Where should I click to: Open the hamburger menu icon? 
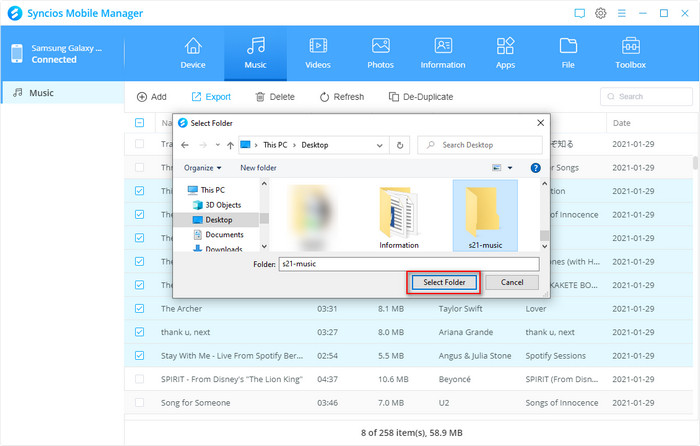pyautogui.click(x=621, y=13)
